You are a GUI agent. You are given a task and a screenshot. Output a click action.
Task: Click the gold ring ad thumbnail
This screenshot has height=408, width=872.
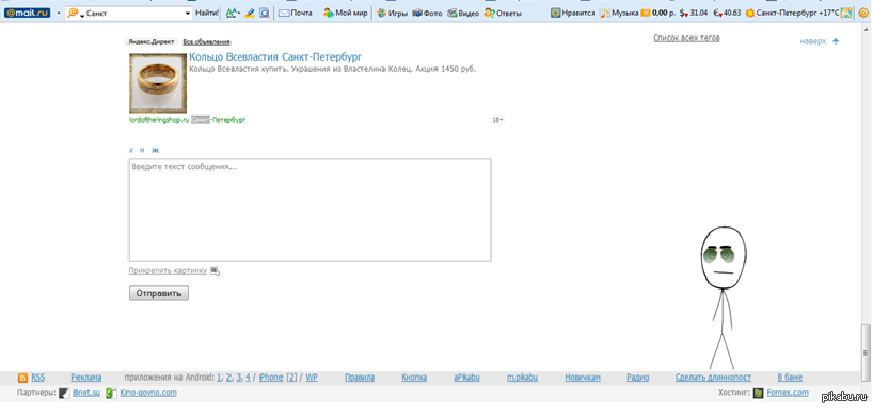click(x=158, y=83)
